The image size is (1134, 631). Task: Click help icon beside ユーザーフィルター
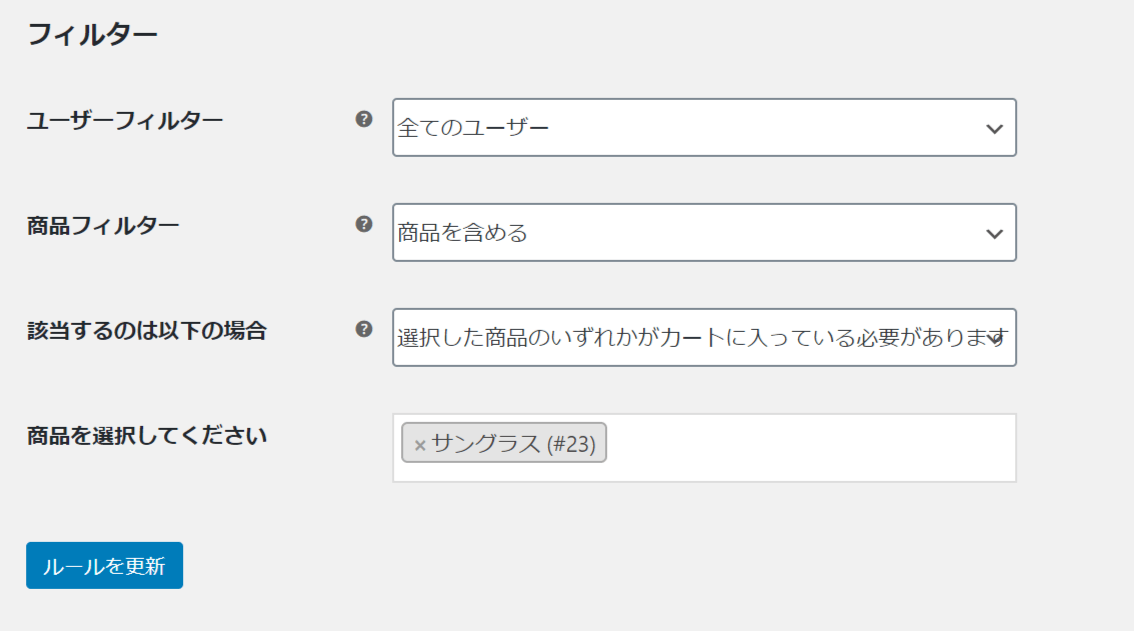pyautogui.click(x=364, y=119)
